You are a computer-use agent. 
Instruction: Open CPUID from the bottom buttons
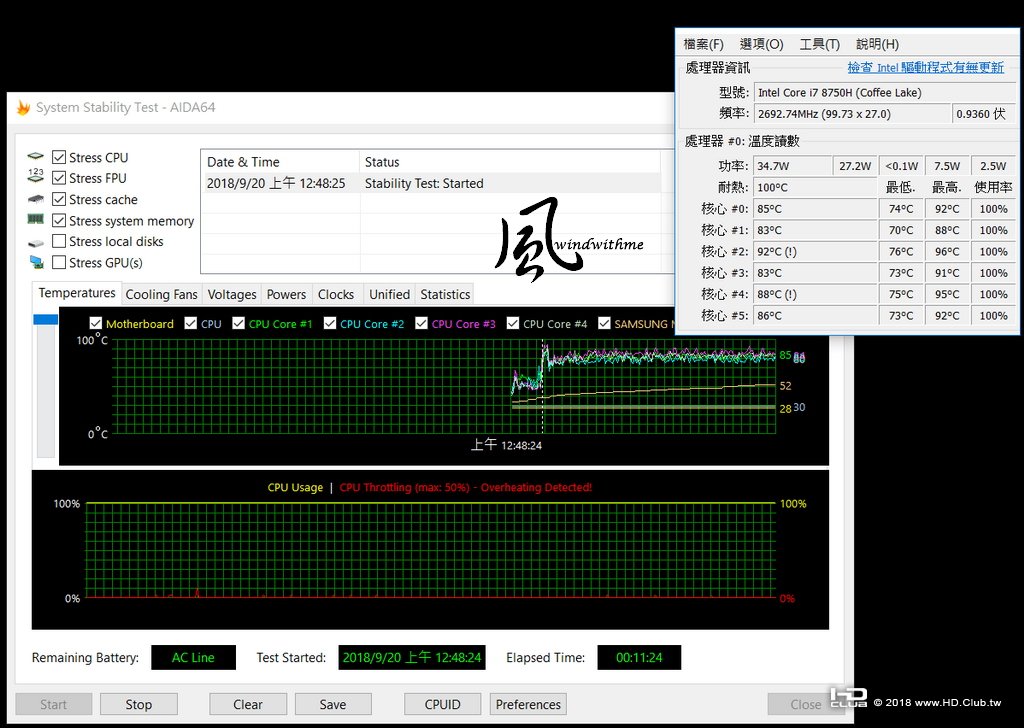tap(442, 704)
